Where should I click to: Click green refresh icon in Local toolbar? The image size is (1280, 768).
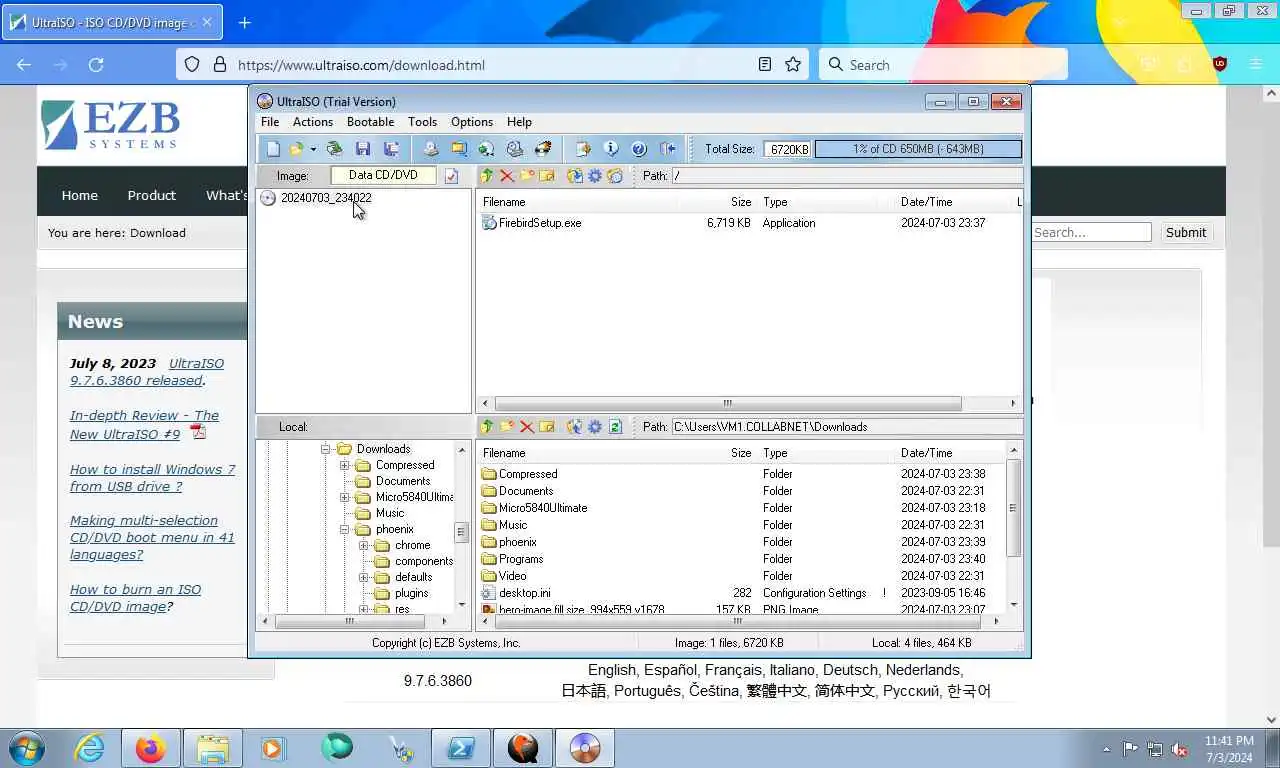tap(615, 427)
